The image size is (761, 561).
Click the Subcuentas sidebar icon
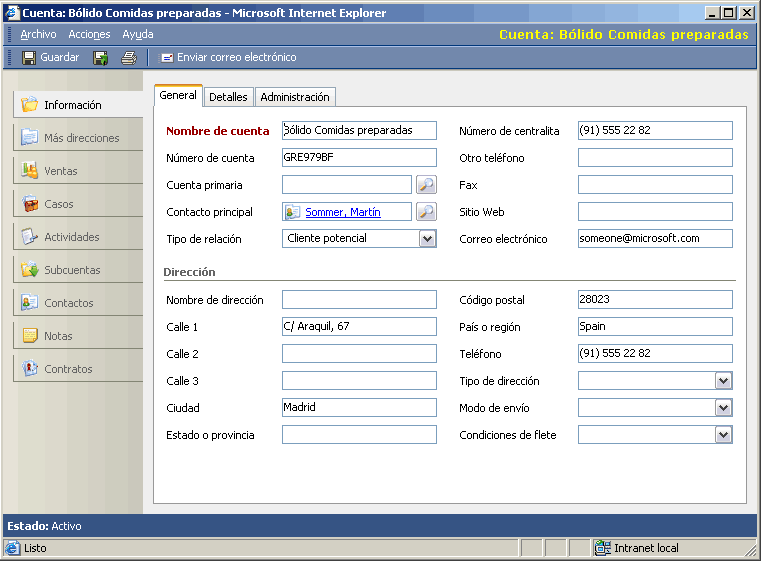pyautogui.click(x=30, y=269)
